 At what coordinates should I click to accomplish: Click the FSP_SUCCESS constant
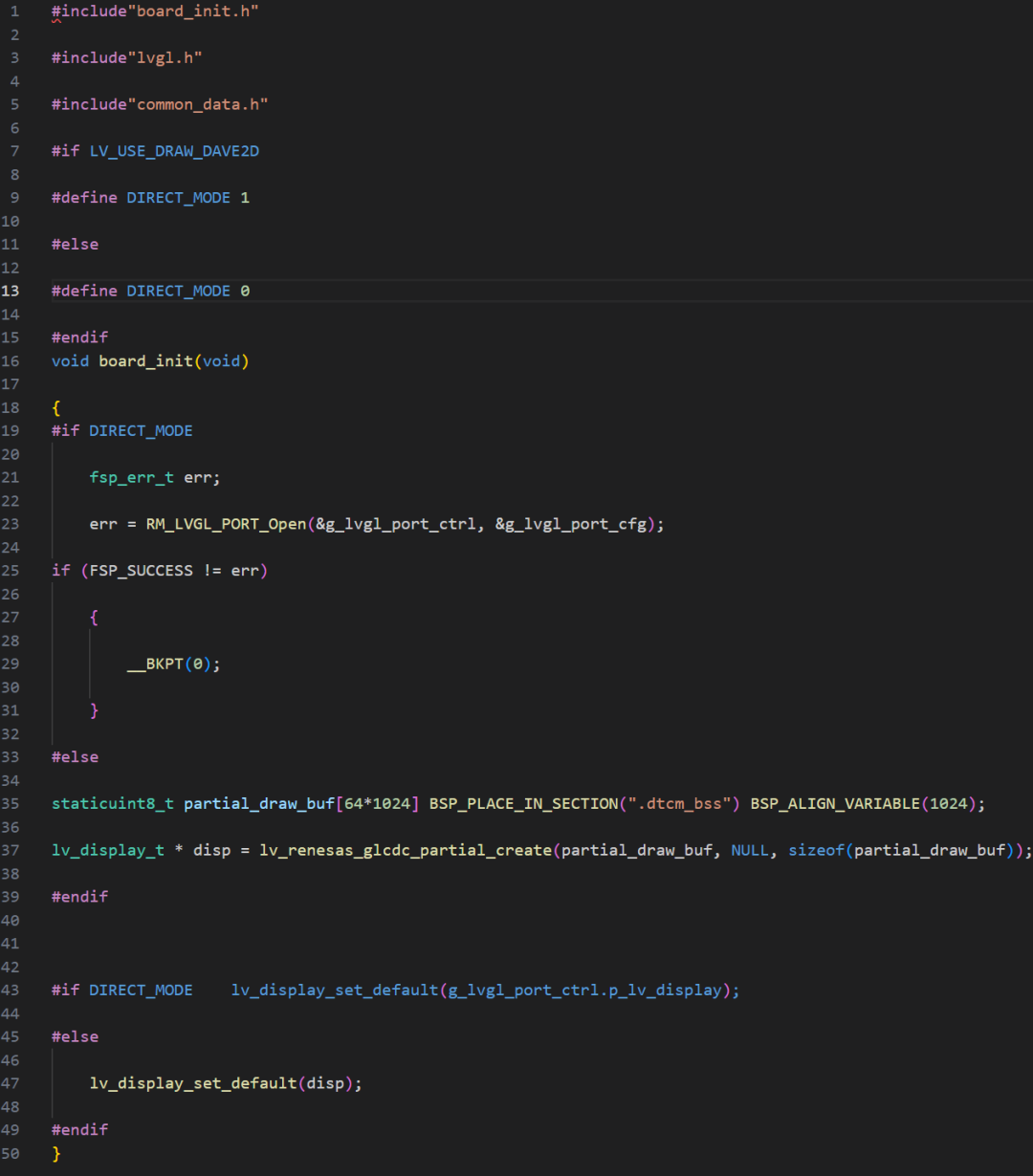[141, 571]
